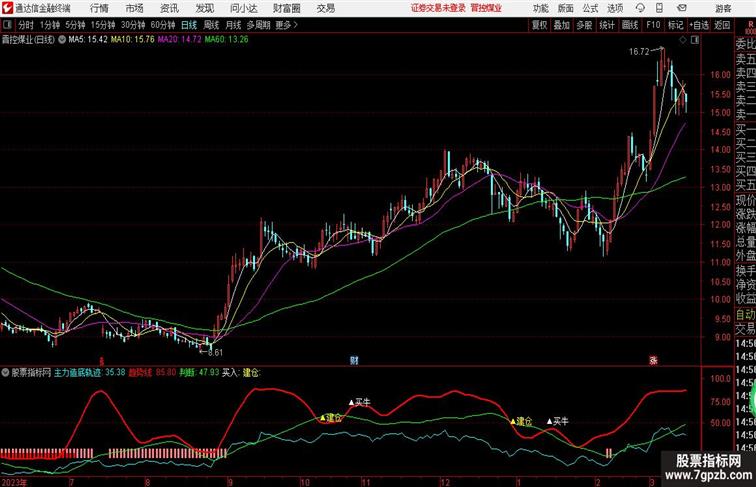The width and height of the screenshot is (756, 487).
Task: Open the 市场 menu
Action: tap(135, 8)
